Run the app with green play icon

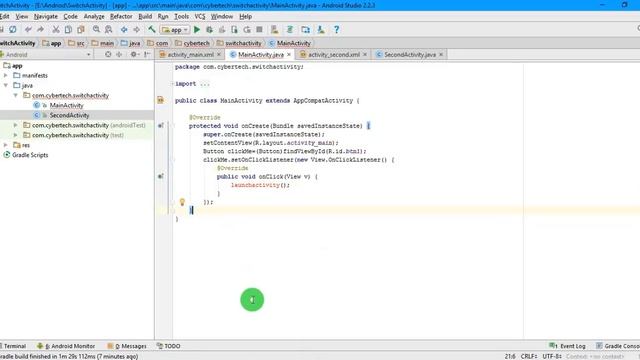[197, 29]
